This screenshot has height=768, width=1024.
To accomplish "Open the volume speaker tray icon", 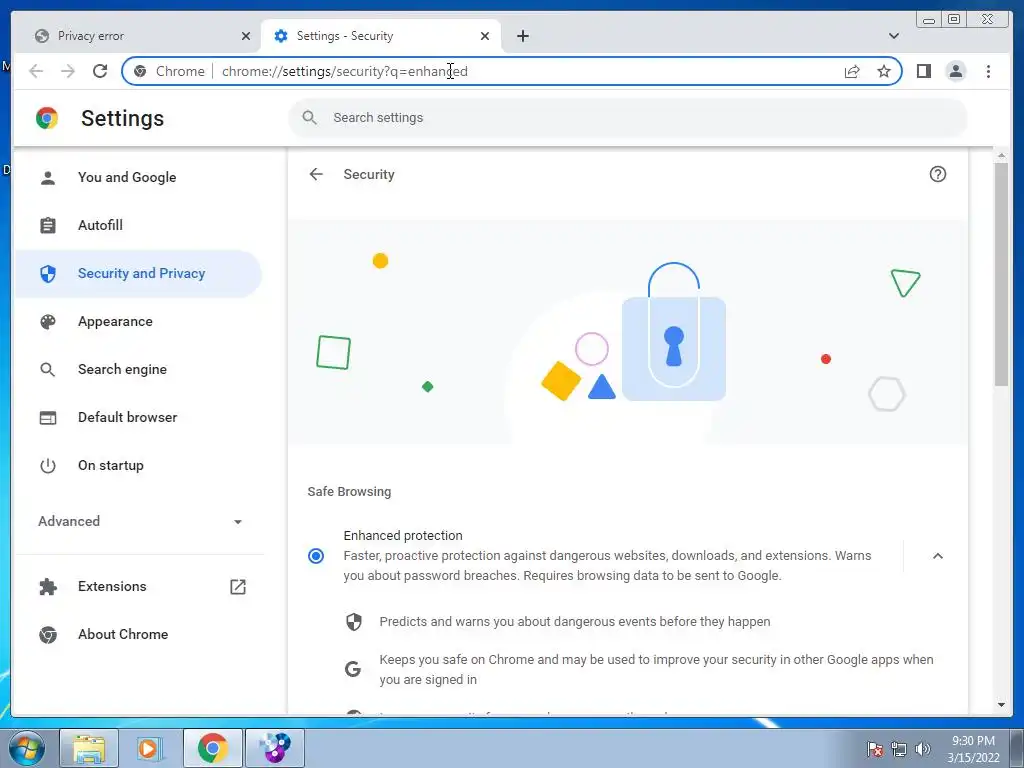I will pos(923,749).
